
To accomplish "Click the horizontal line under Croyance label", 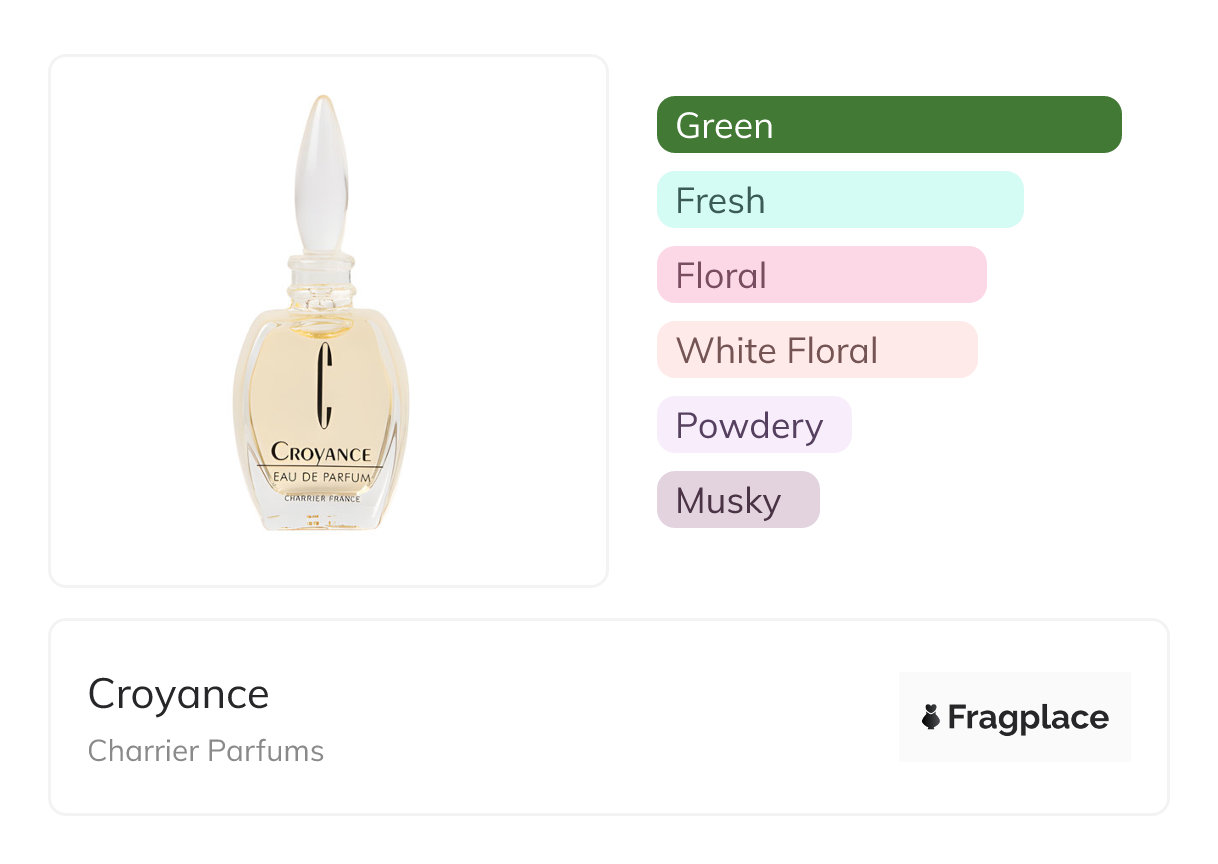I will (x=321, y=466).
